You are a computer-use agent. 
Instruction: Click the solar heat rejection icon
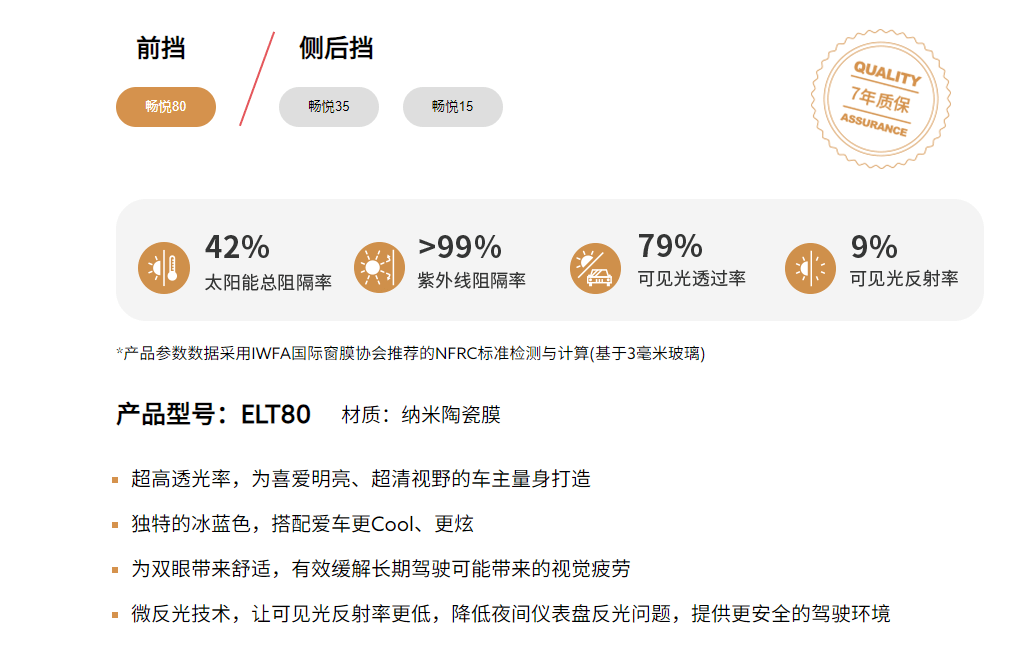coord(164,267)
